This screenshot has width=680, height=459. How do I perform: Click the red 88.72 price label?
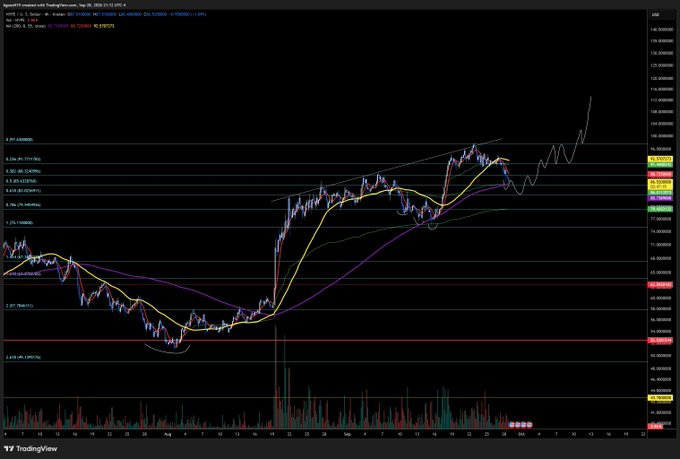[x=660, y=174]
